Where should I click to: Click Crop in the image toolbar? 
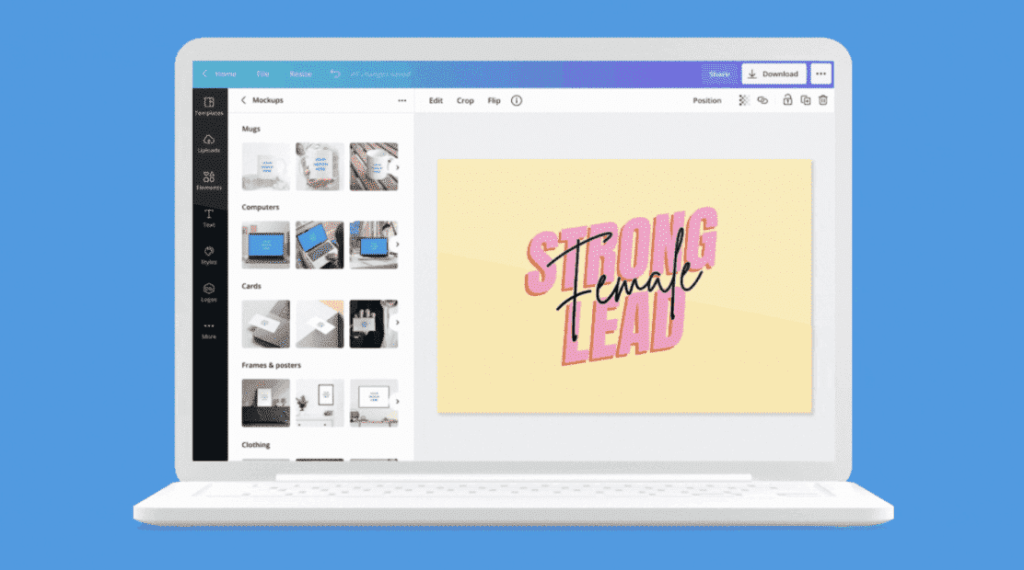(465, 101)
